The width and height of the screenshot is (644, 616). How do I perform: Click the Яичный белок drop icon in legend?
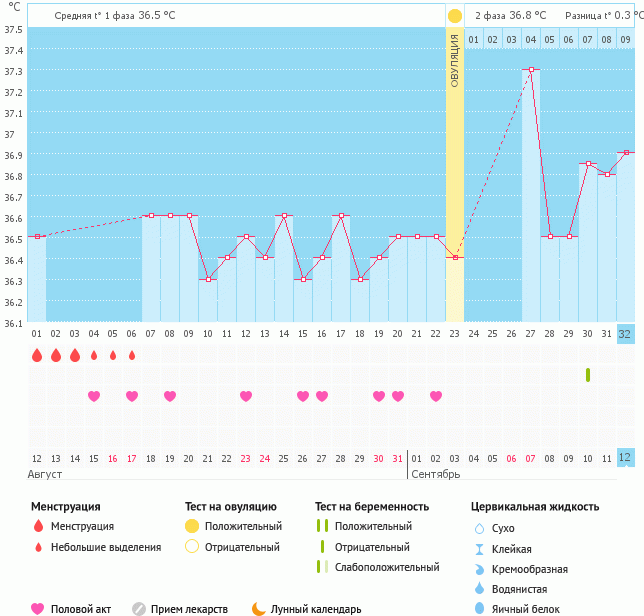pos(479,608)
